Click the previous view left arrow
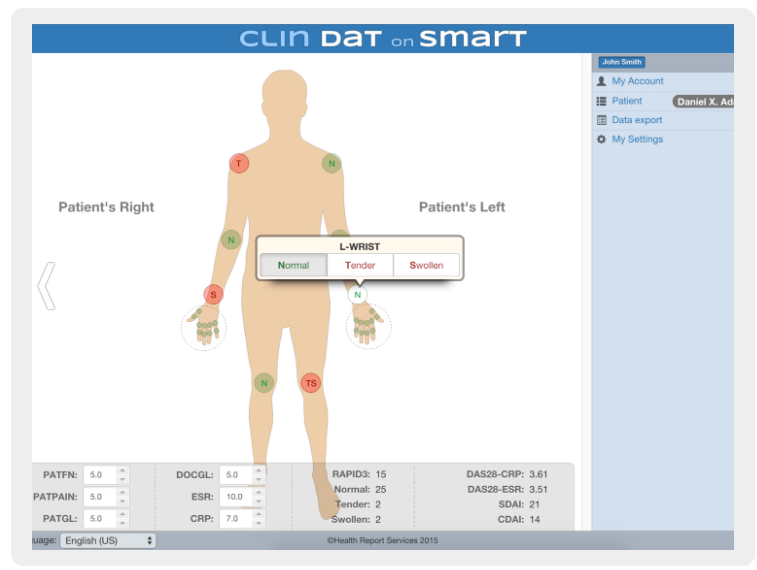Screen dimensions: 757x570 pyautogui.click(x=47, y=286)
